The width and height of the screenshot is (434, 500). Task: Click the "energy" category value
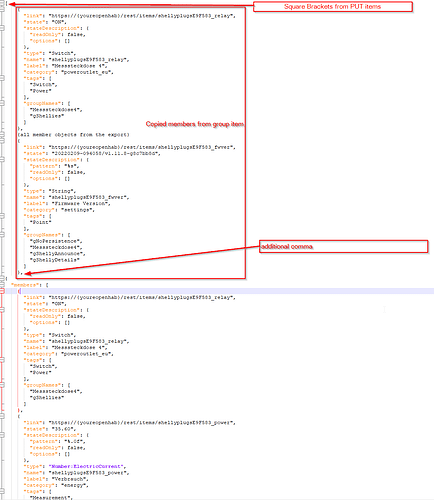click(x=75, y=485)
